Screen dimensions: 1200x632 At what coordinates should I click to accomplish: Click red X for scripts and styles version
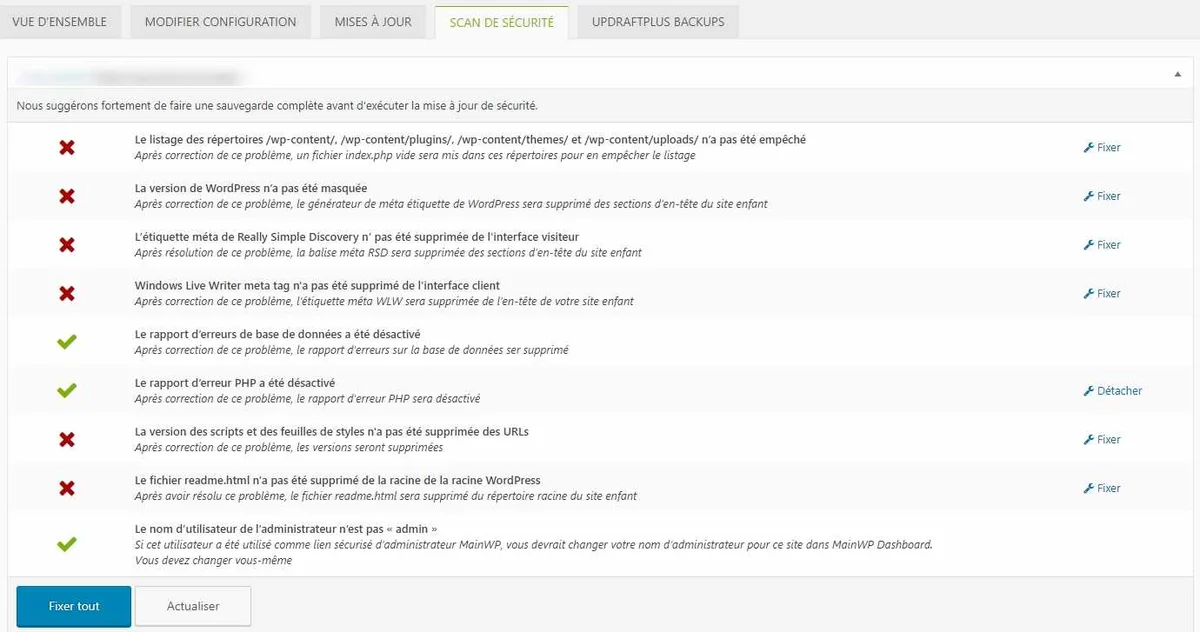[66, 440]
